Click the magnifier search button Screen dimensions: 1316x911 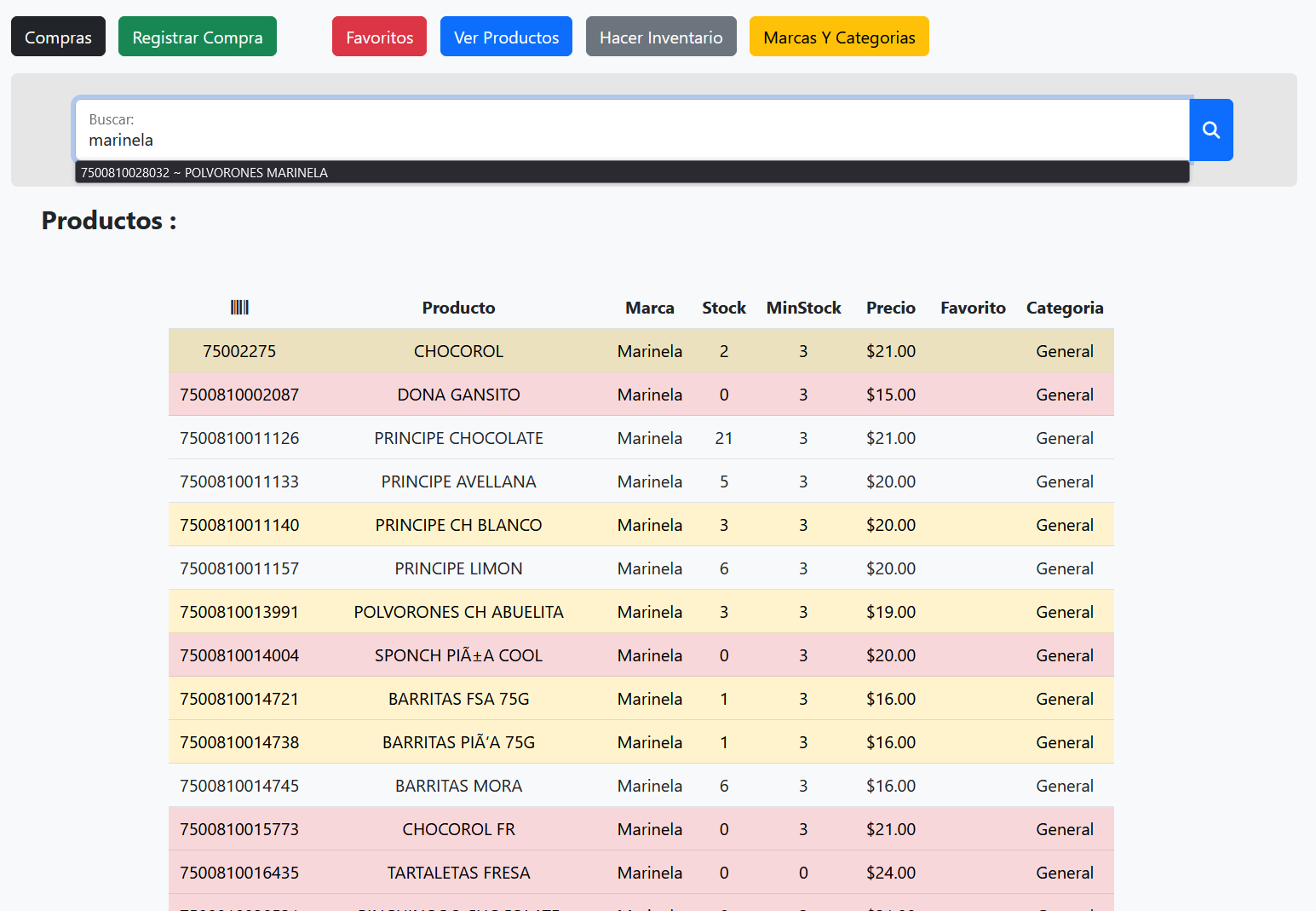[x=1210, y=130]
